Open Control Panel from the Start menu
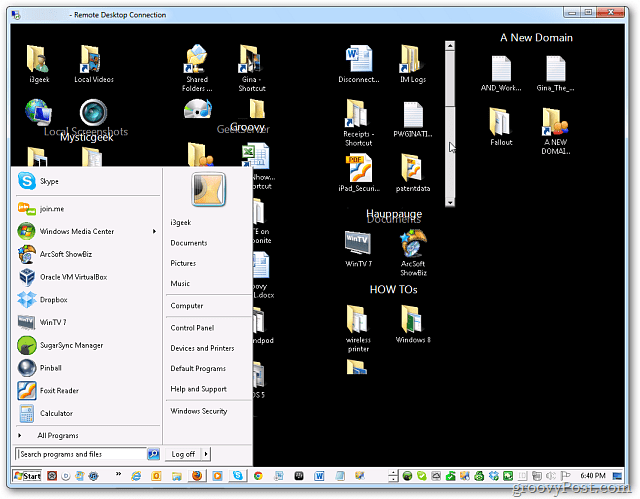This screenshot has width=640, height=499. [192, 328]
